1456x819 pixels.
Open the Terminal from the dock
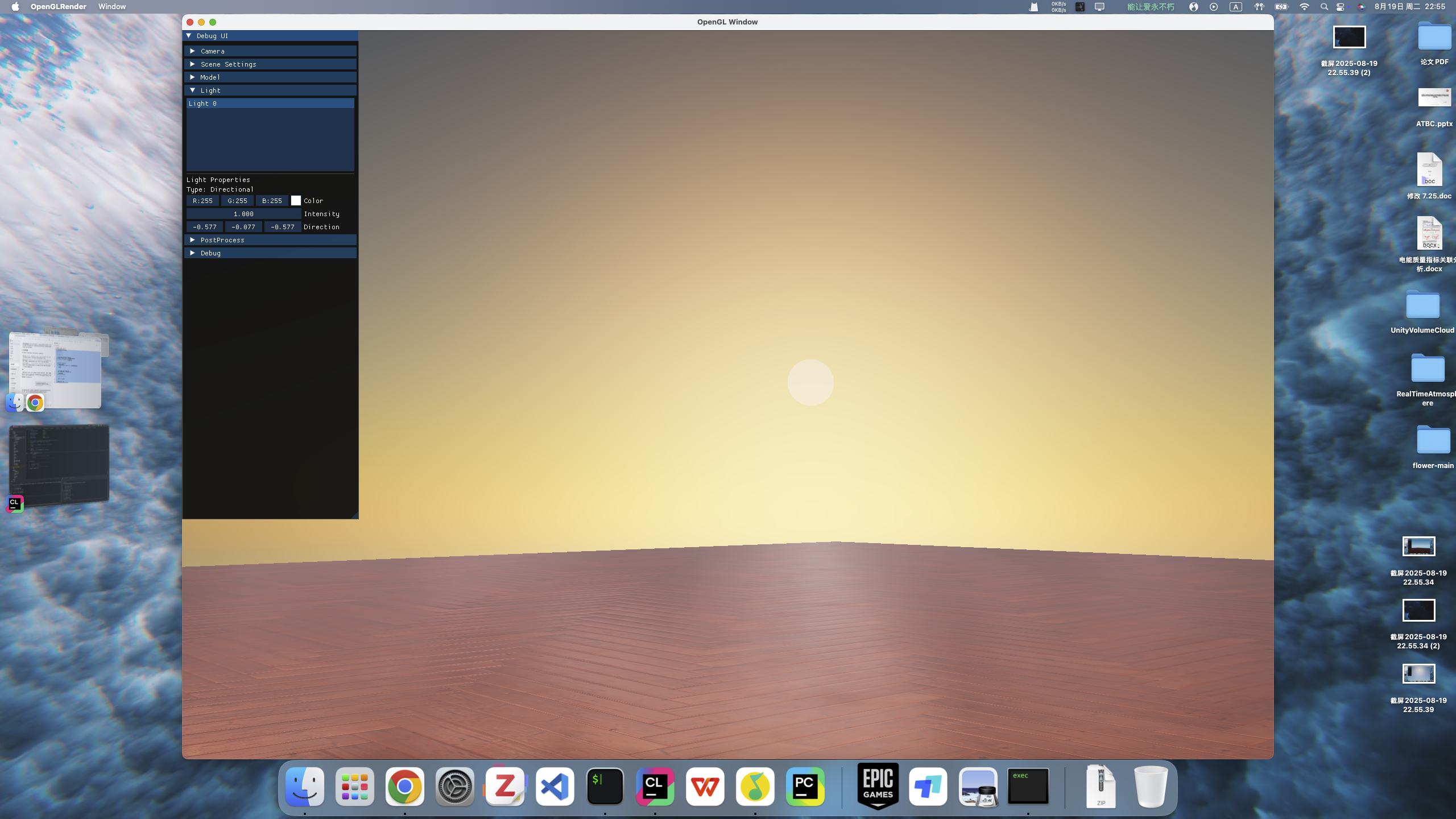[605, 787]
